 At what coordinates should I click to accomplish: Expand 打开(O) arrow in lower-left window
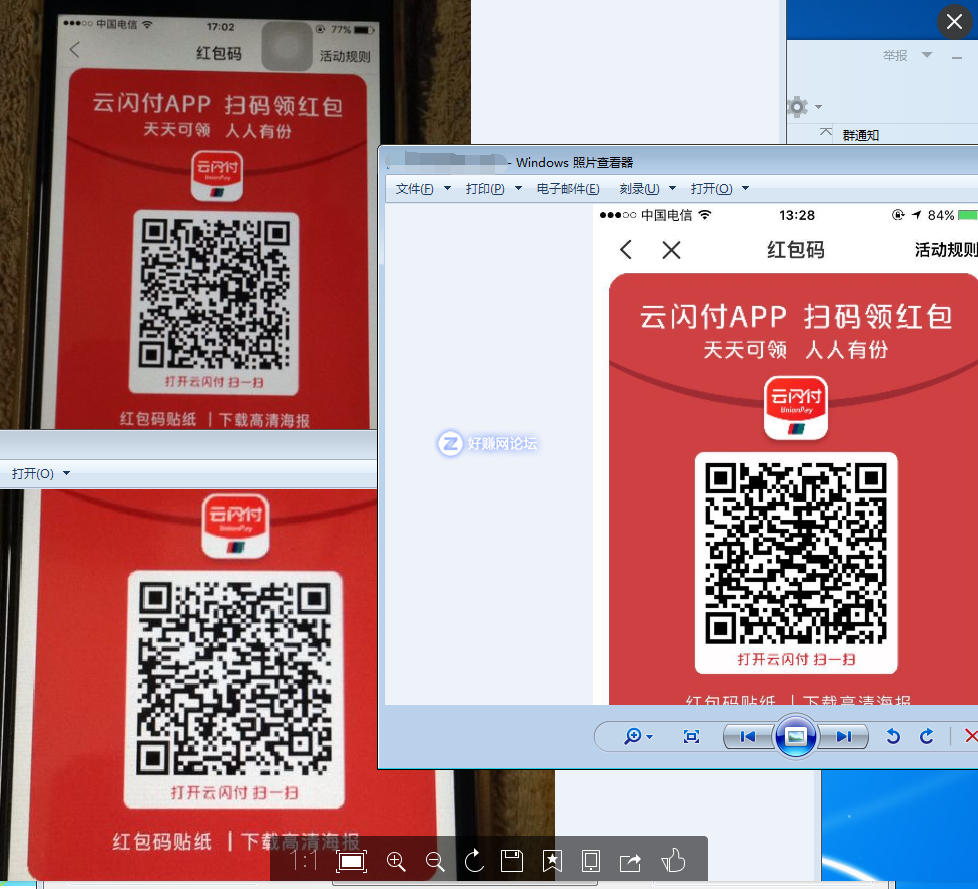[66, 474]
